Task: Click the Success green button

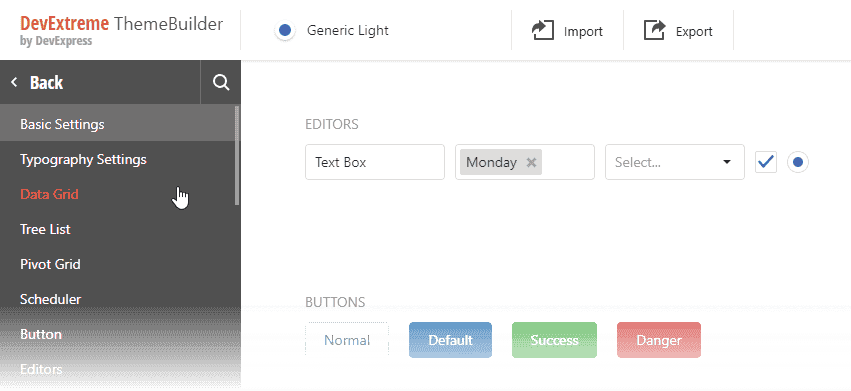Action: pos(554,340)
